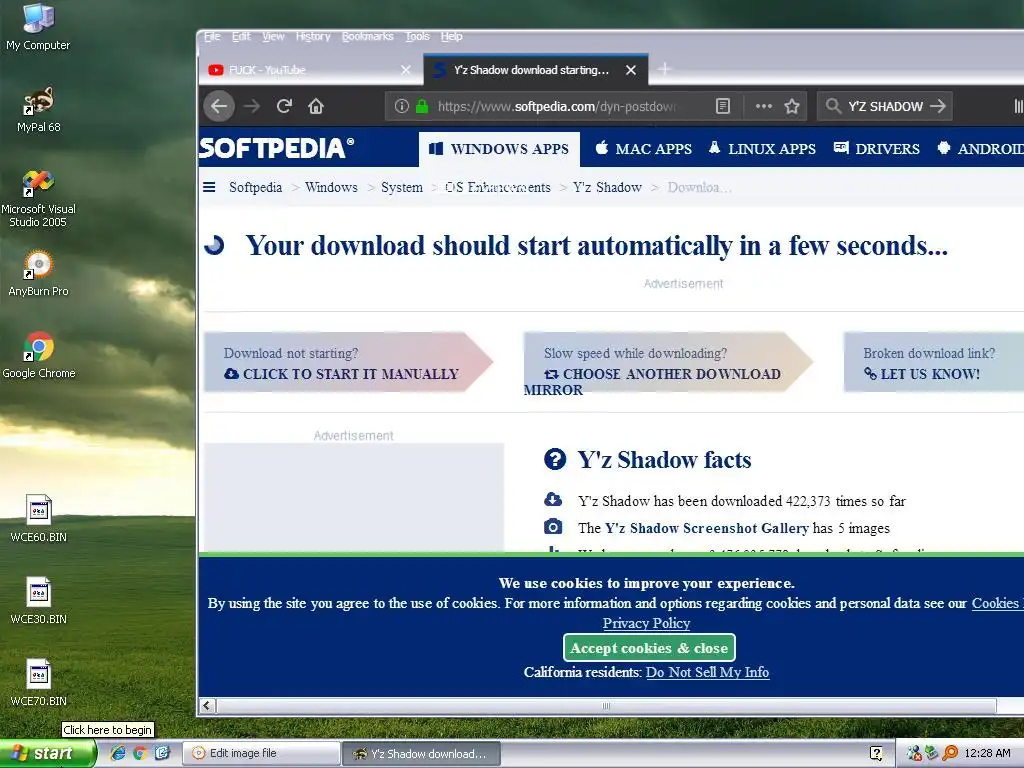Click Windows breadcrumb link
Image resolution: width=1024 pixels, height=768 pixels.
(x=331, y=187)
